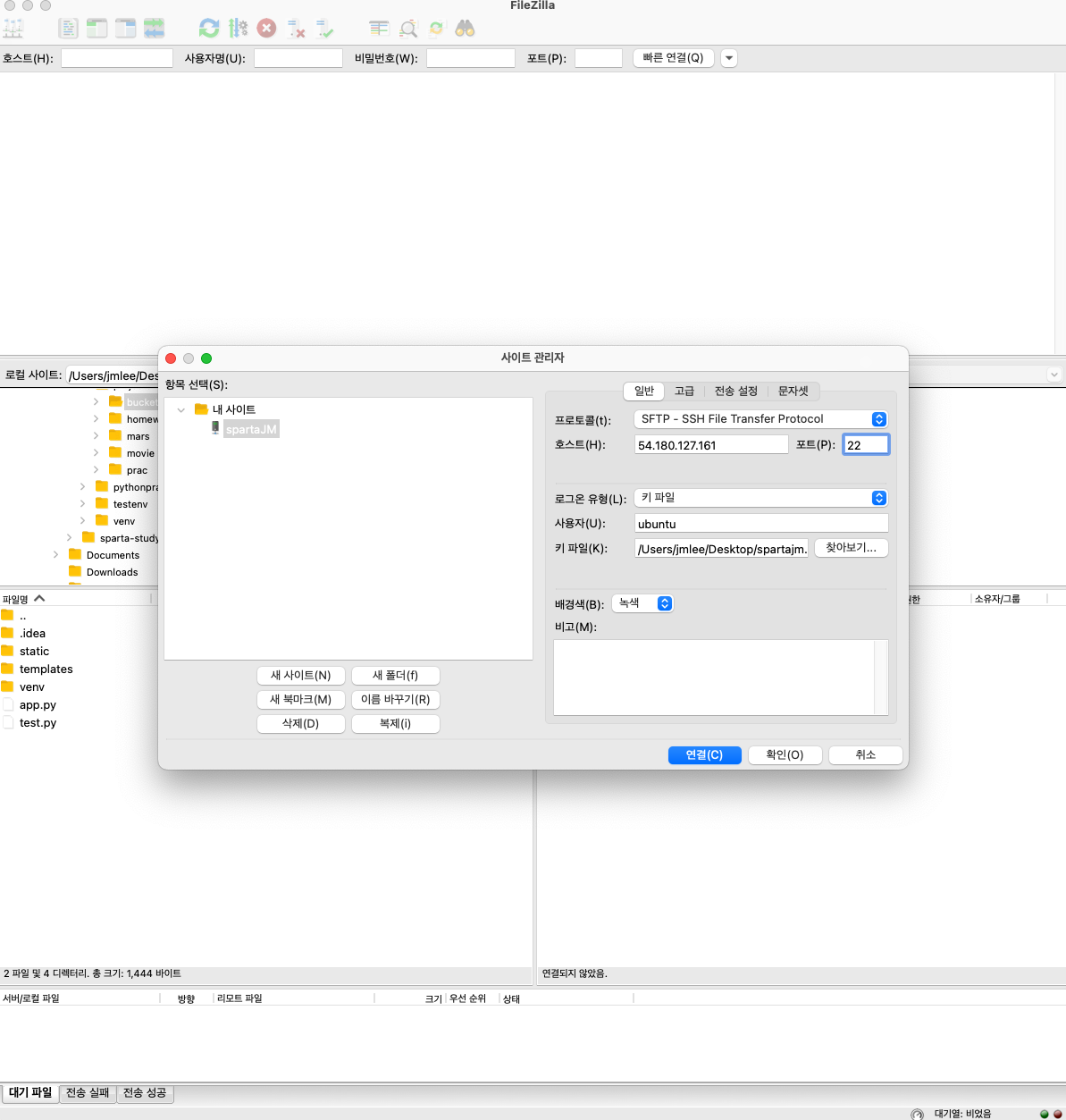Switch to the 문자셋 tab

(x=793, y=391)
